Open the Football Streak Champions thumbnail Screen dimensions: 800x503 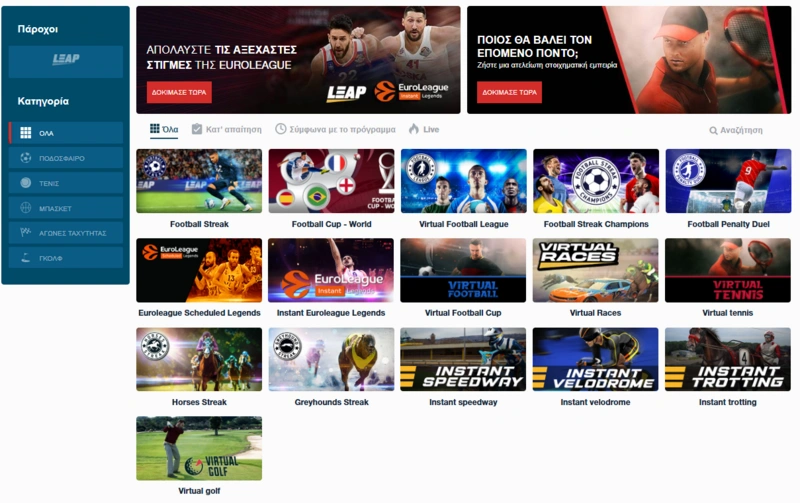click(x=596, y=181)
